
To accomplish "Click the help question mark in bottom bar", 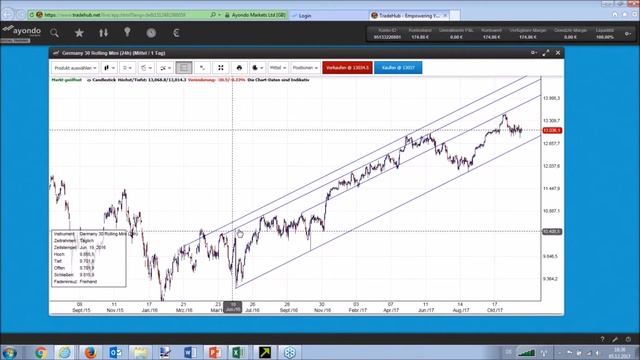I will [x=602, y=339].
